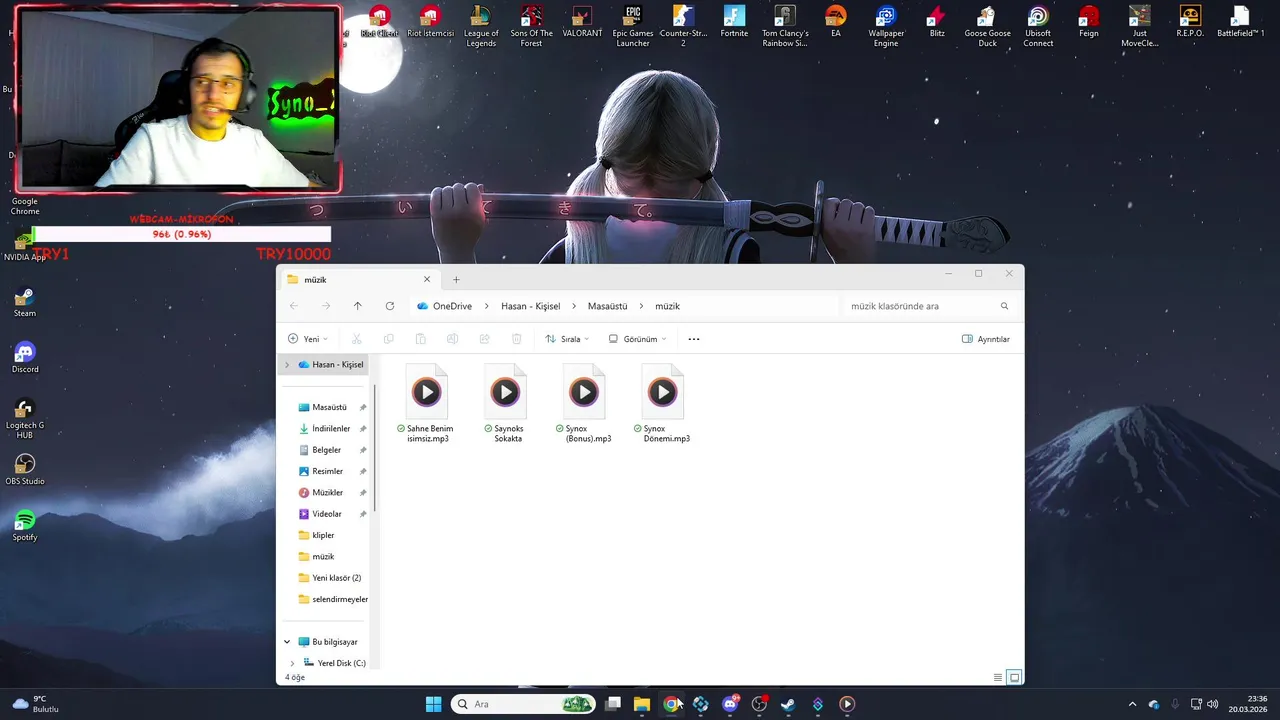Screen dimensions: 1280x720
Task: Select Synox (Bonus).mp3 file icon
Action: pos(584,392)
